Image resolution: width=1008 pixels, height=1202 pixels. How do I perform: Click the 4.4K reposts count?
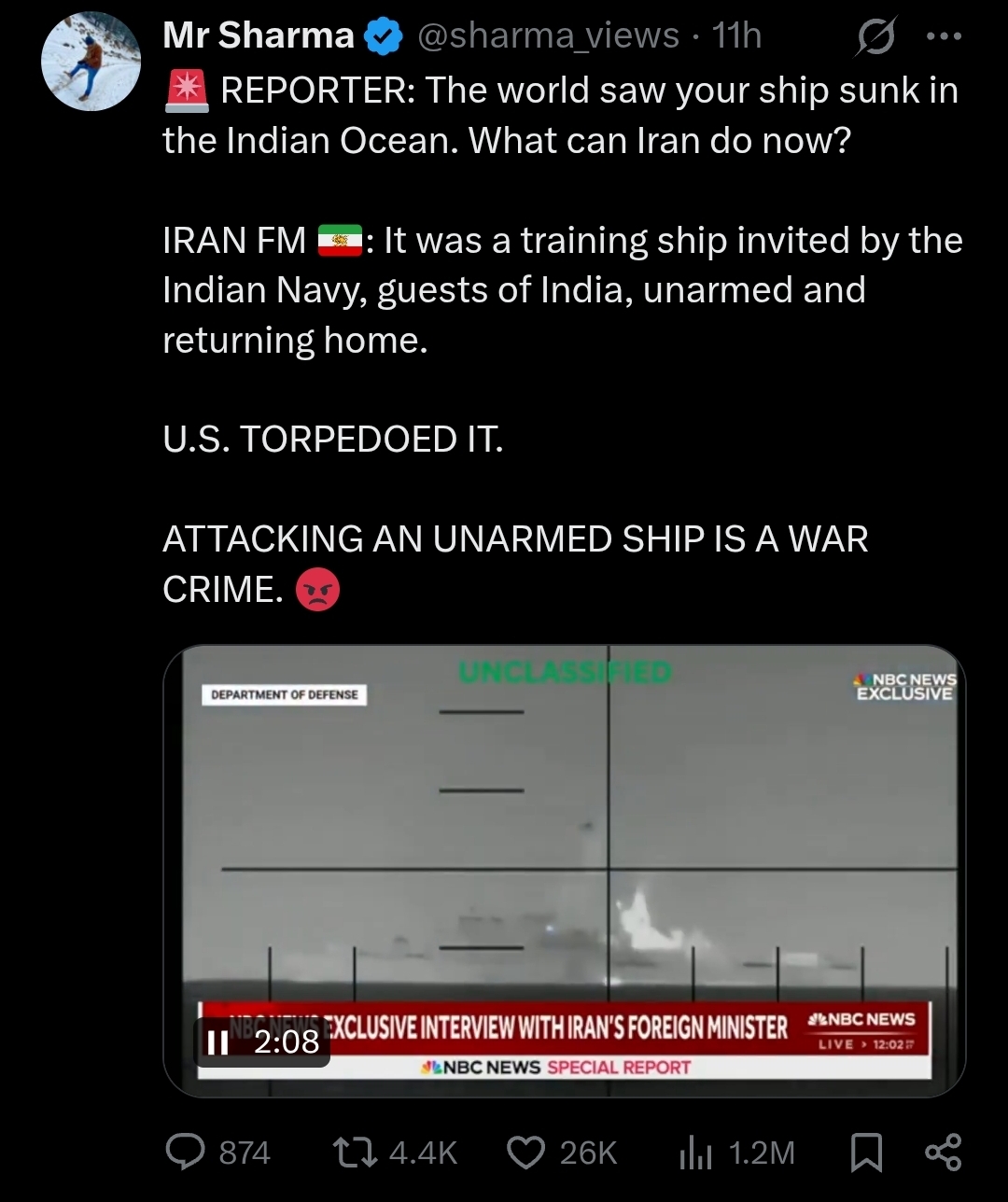pyautogui.click(x=423, y=1153)
